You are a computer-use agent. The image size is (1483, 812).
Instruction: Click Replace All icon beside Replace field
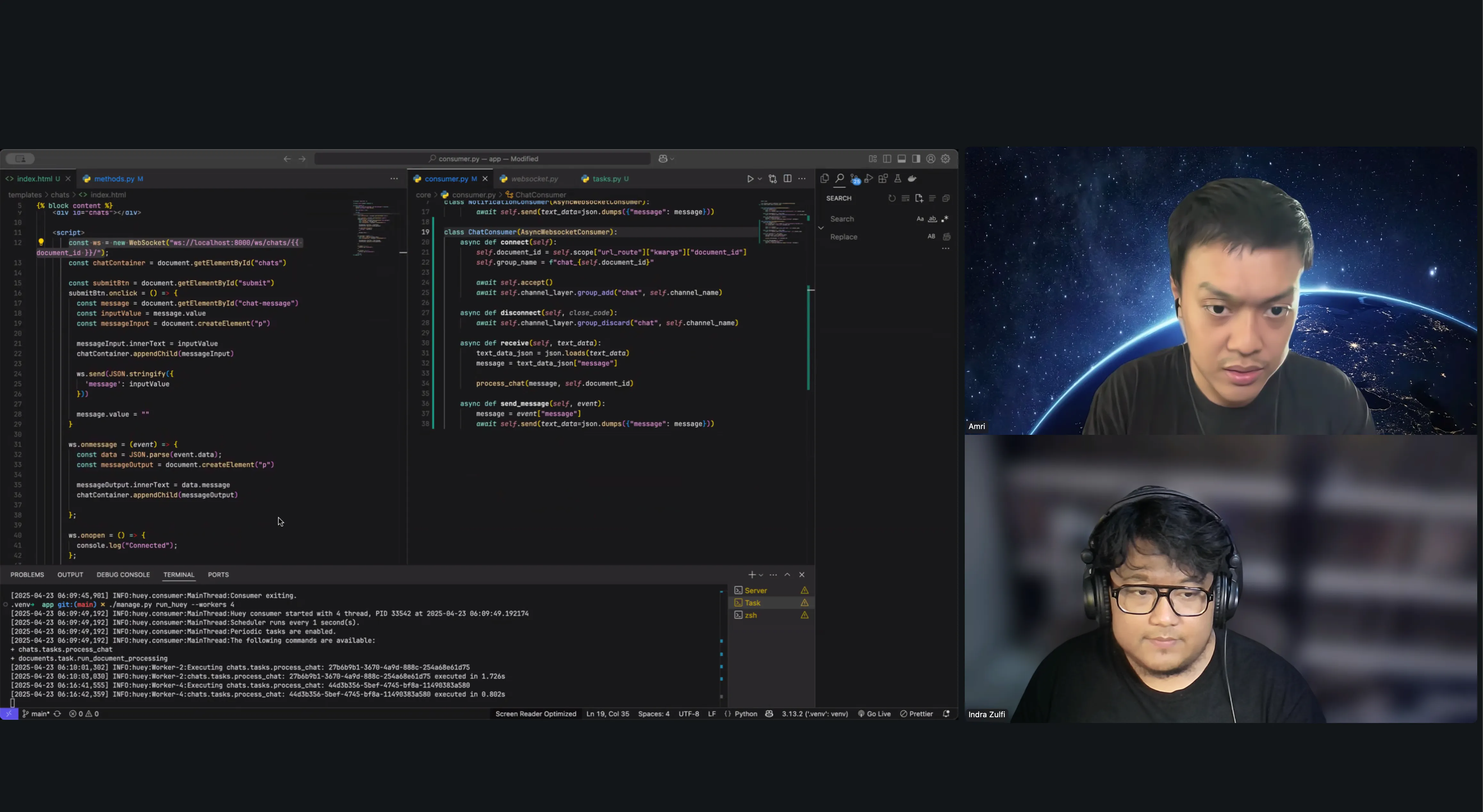(946, 237)
